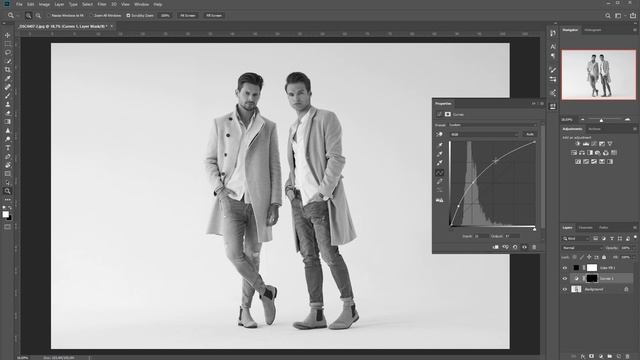Open layer Kind filter dropdown
This screenshot has width=640, height=360.
coord(576,238)
